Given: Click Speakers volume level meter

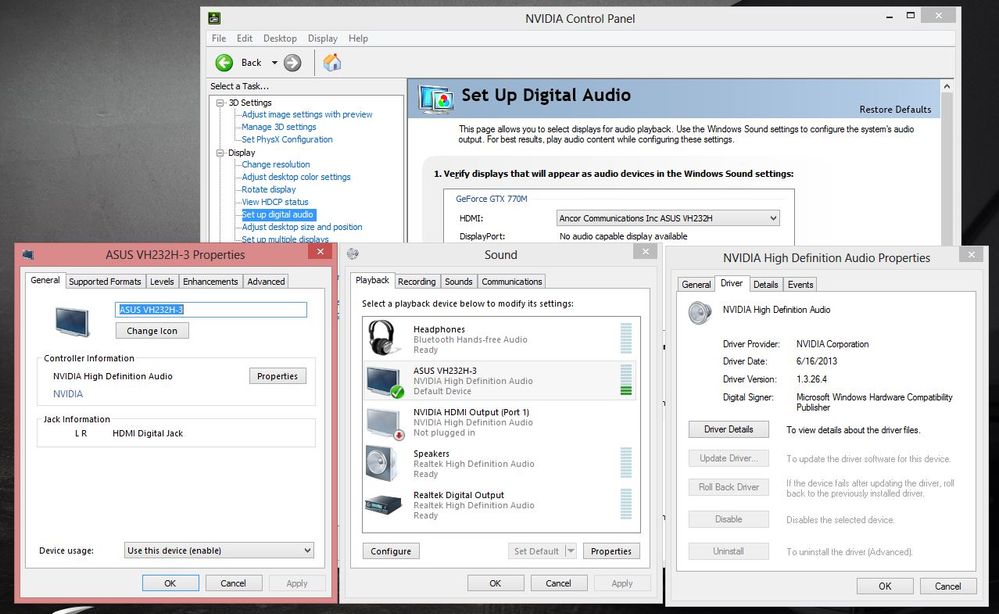Looking at the screenshot, I should [x=626, y=462].
